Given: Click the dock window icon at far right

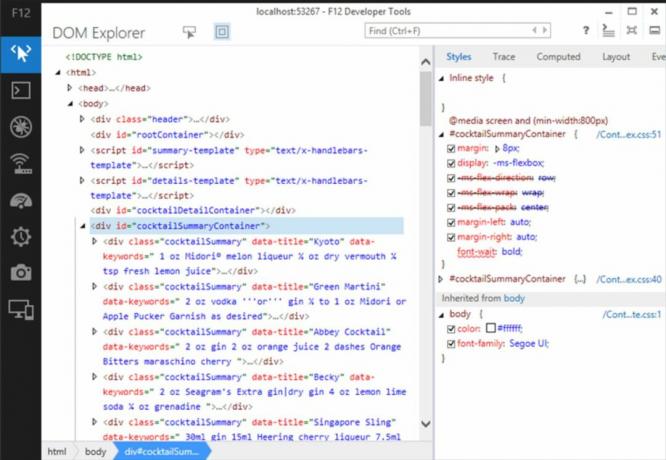Looking at the screenshot, I should coord(655,30).
